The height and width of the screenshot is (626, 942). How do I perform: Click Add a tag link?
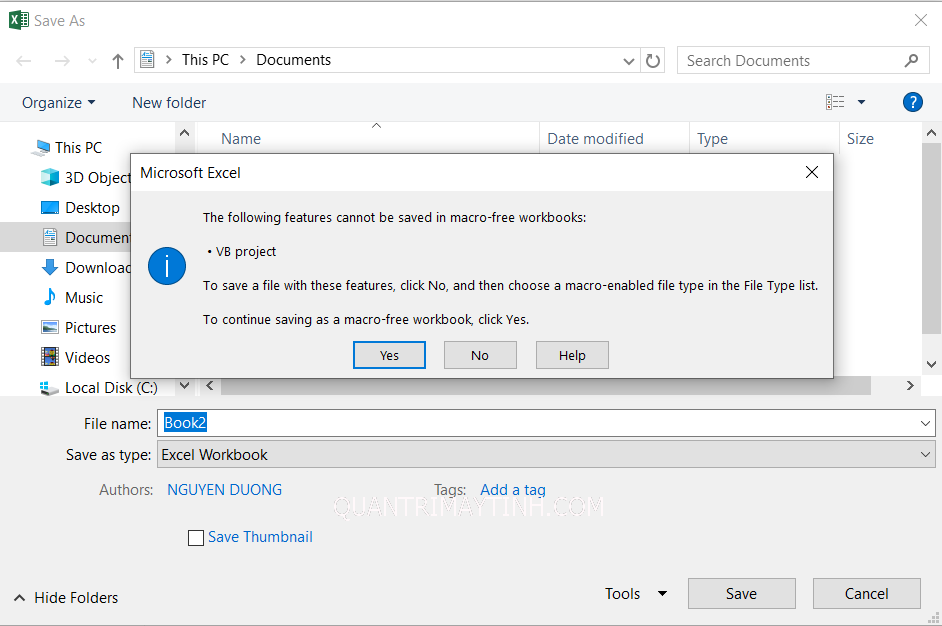point(512,490)
